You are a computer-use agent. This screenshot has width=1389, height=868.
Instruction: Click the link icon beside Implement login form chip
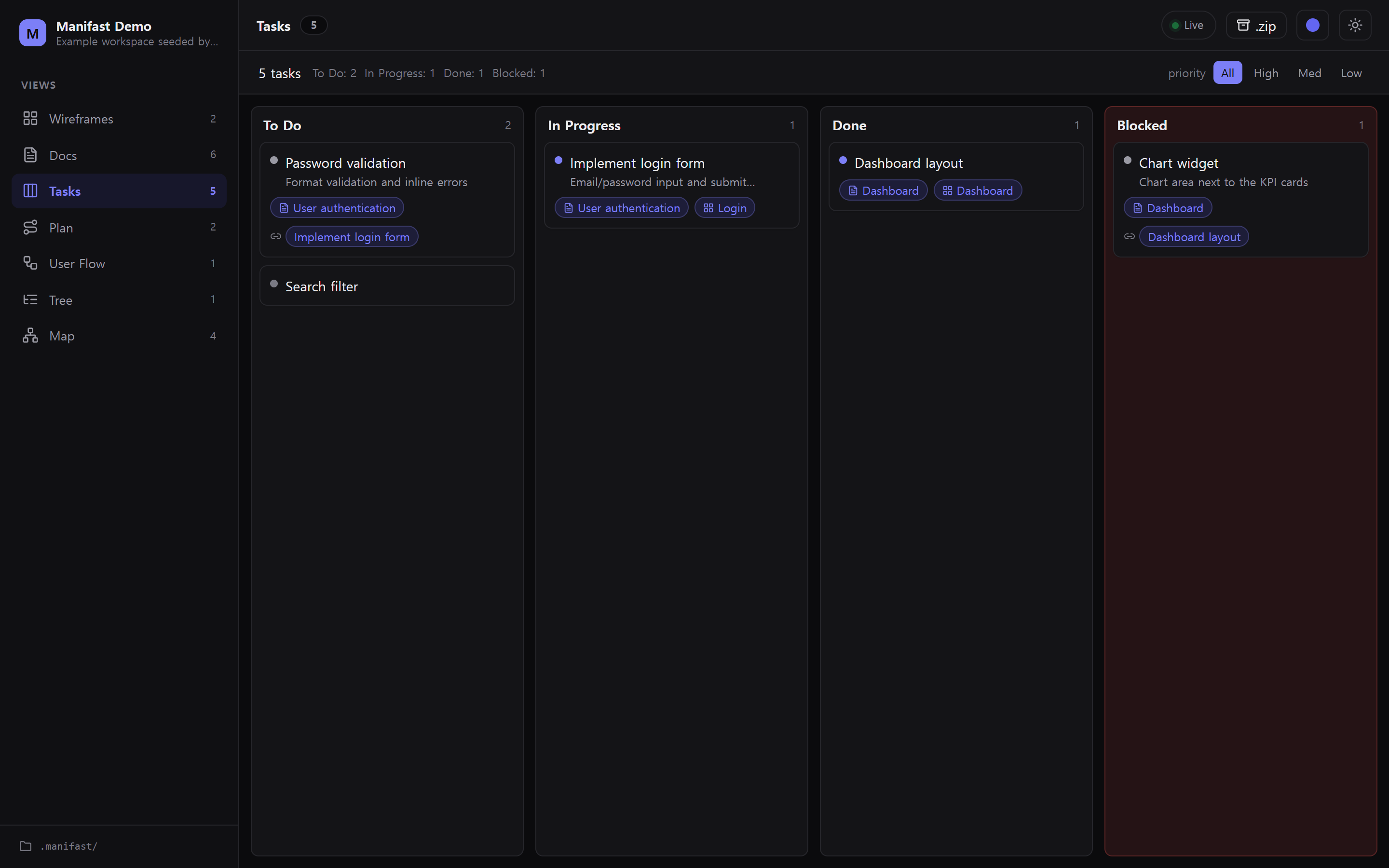(275, 236)
